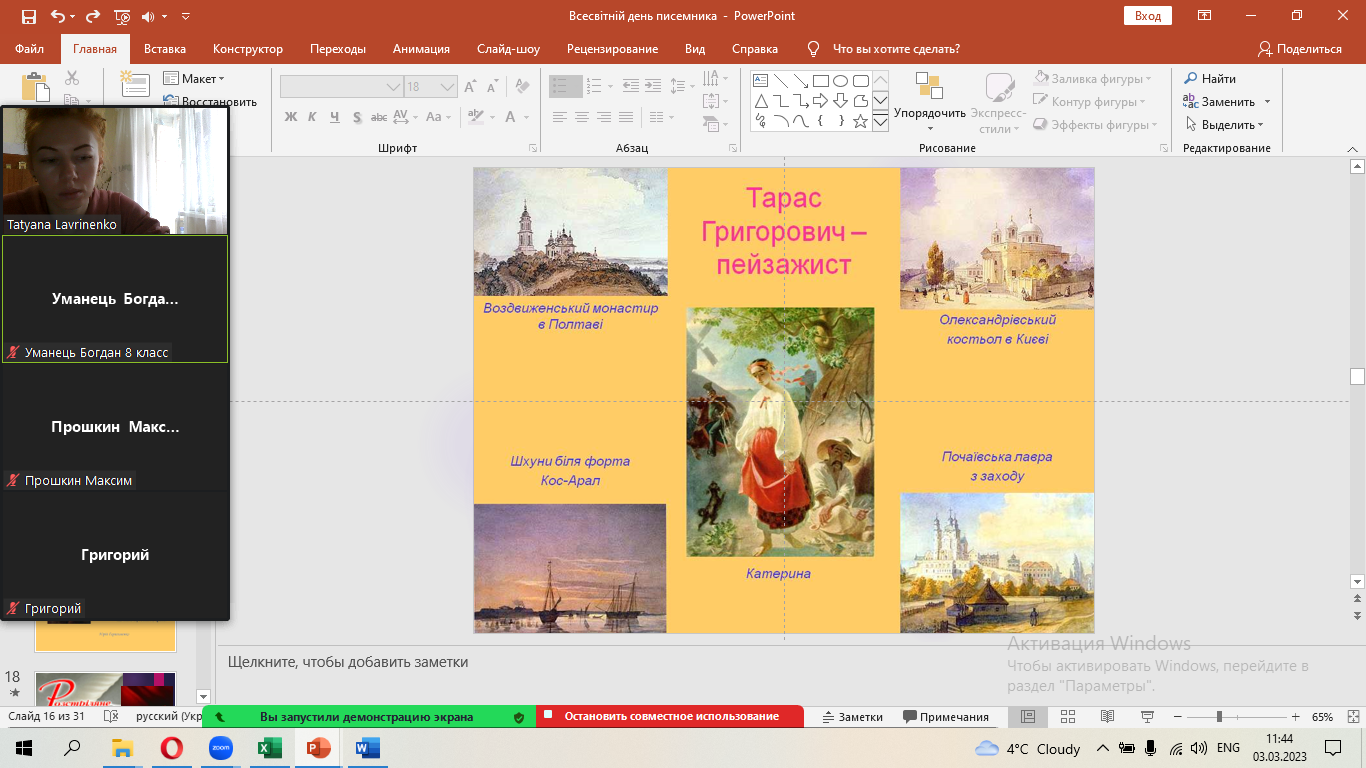Click the Save icon in quick access toolbar
The height and width of the screenshot is (768, 1366).
(x=28, y=16)
